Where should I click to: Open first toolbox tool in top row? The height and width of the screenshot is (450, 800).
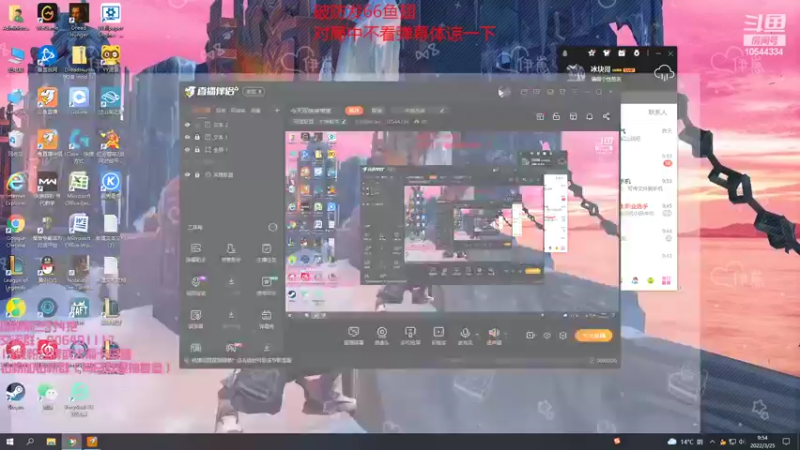[195, 253]
